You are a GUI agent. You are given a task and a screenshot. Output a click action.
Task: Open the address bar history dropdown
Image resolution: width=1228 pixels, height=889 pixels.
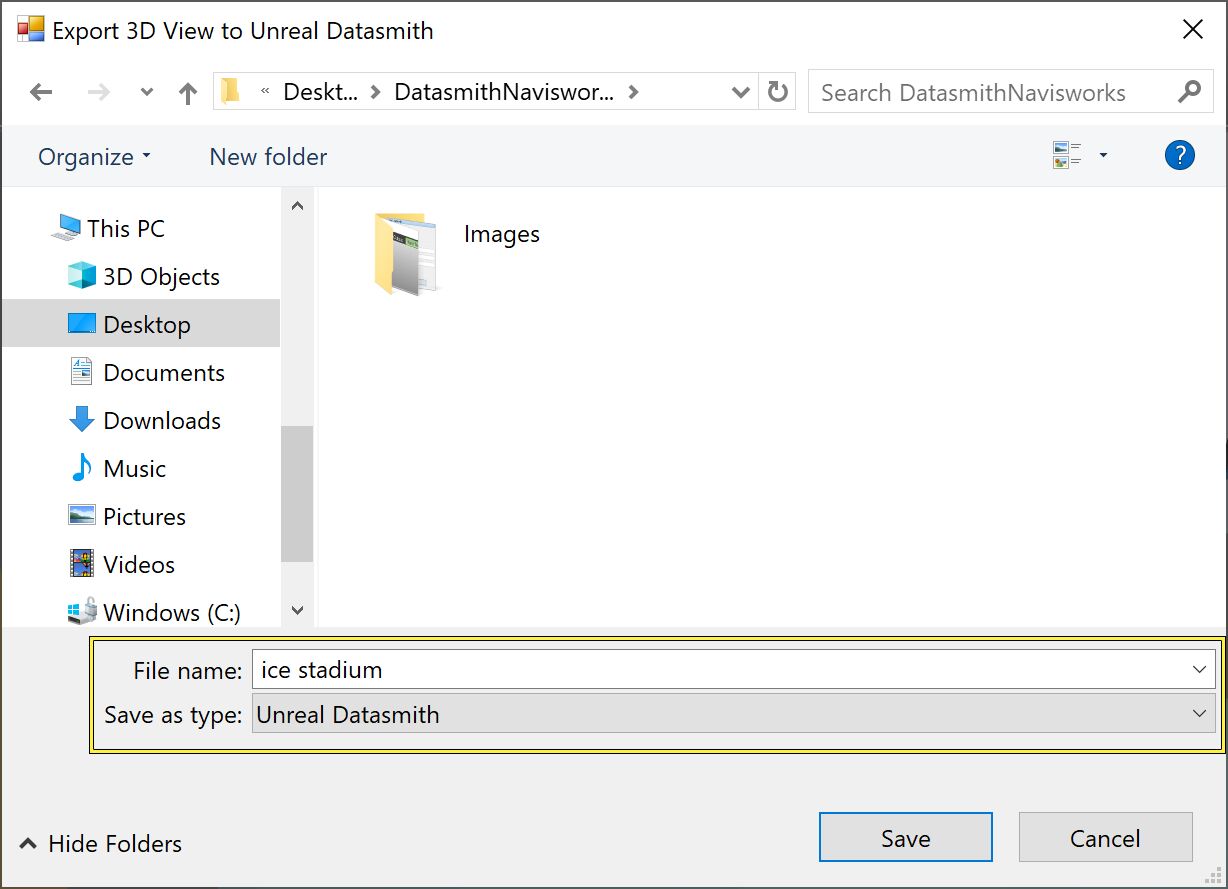pos(741,92)
